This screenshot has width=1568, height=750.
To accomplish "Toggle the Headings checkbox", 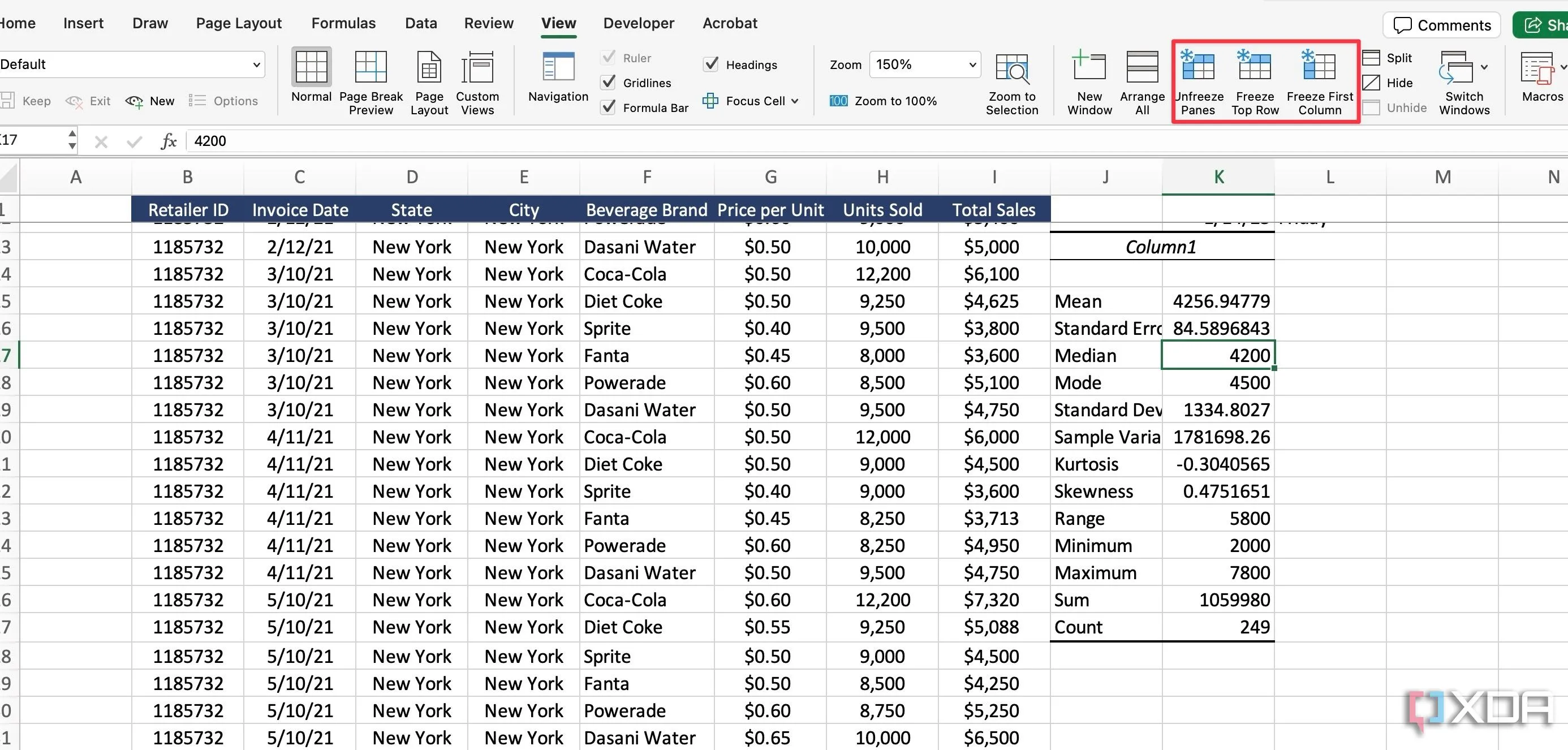I will [x=710, y=64].
